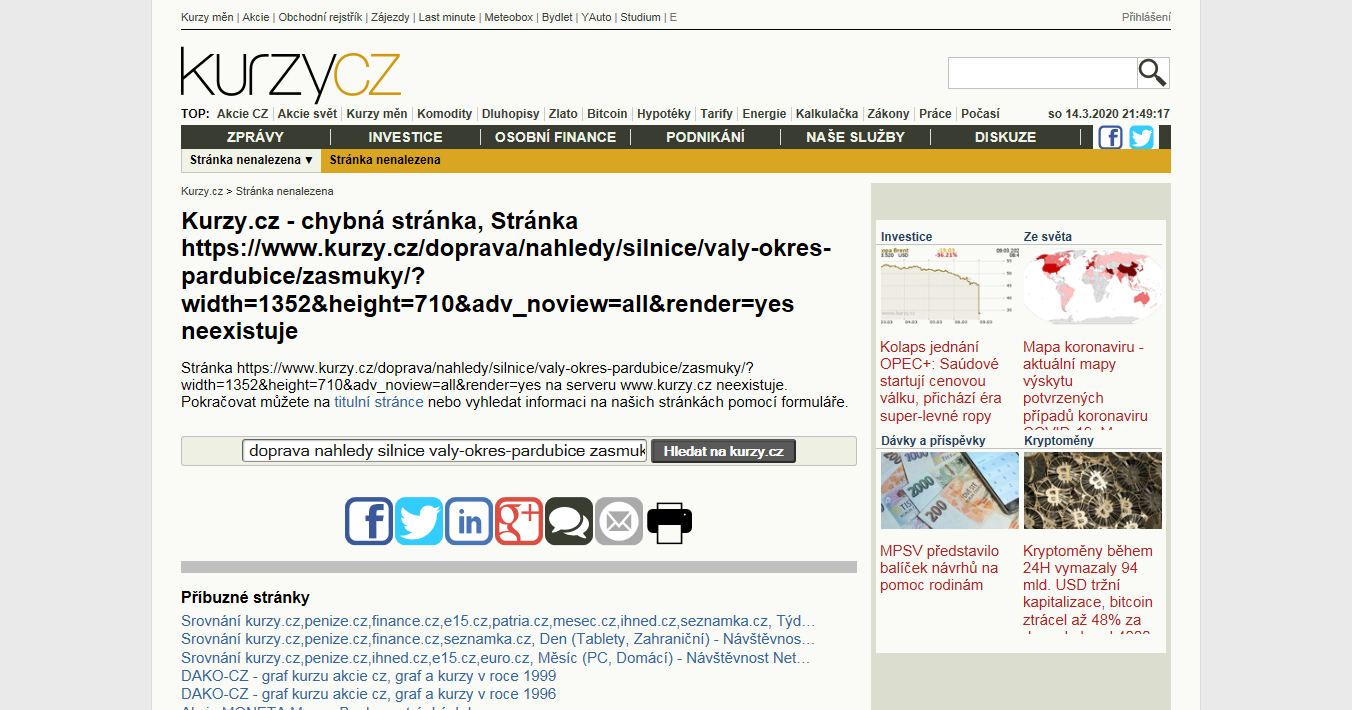Open the Studium top link

[x=640, y=17]
